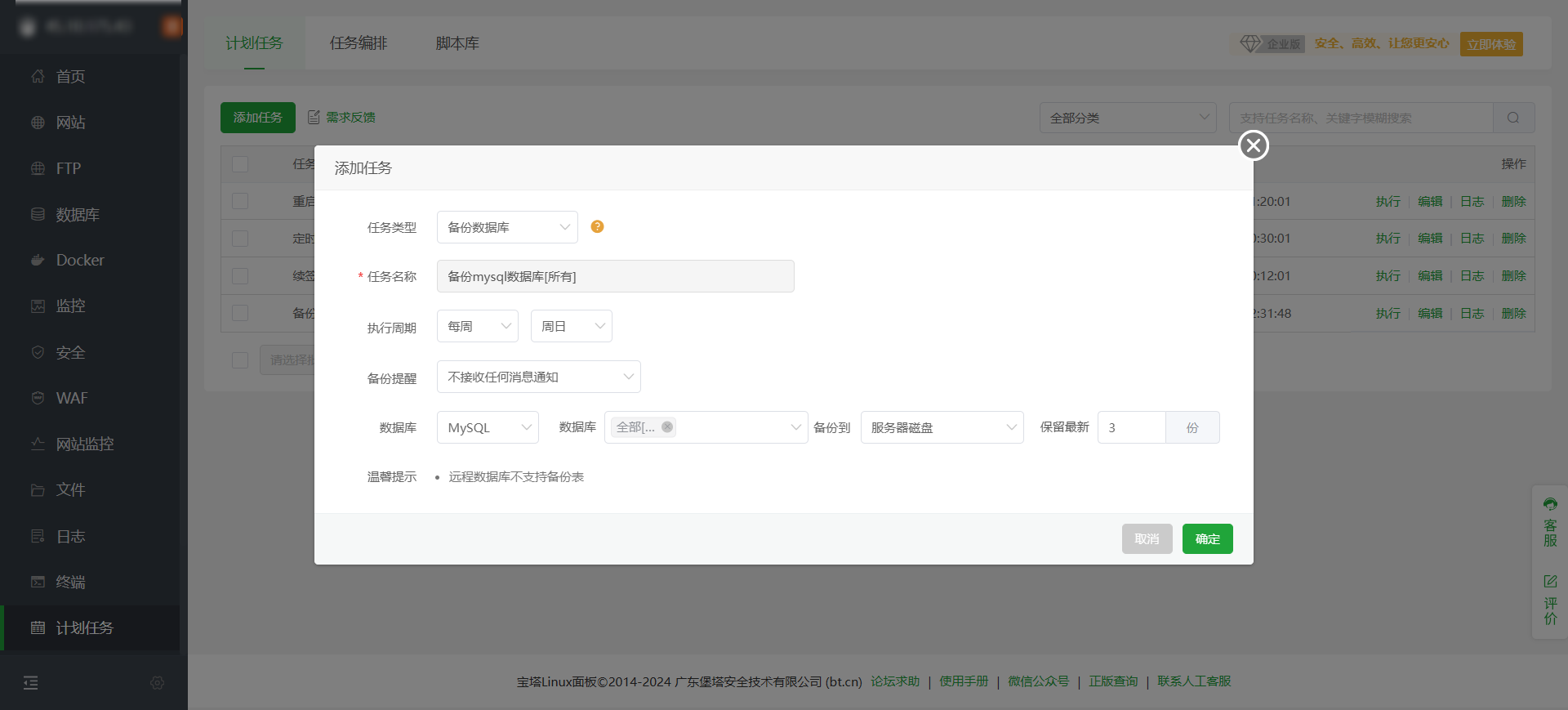The width and height of the screenshot is (1568, 710).
Task: Expand the 服务器磁盘 backup destination dropdown
Action: point(942,427)
